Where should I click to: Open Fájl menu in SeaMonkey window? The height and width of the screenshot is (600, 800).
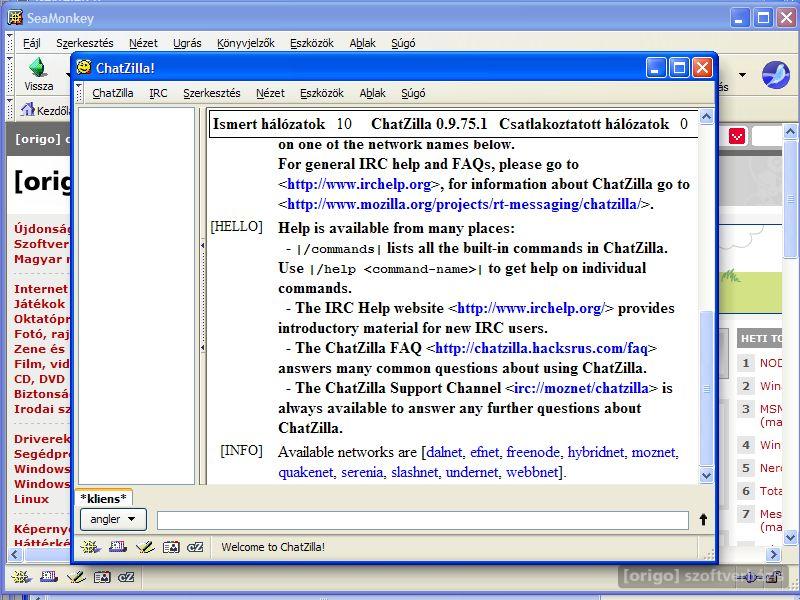(32, 43)
